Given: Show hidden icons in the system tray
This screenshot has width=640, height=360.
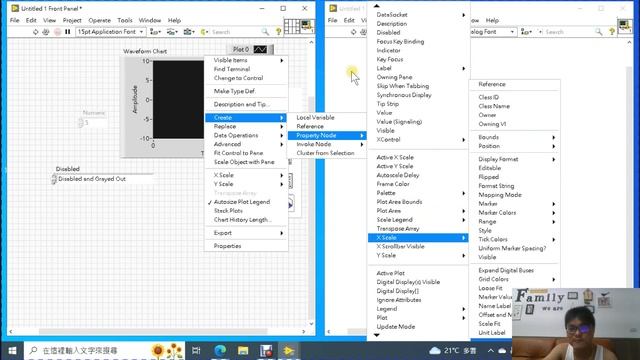Looking at the screenshot, I should click(x=491, y=351).
